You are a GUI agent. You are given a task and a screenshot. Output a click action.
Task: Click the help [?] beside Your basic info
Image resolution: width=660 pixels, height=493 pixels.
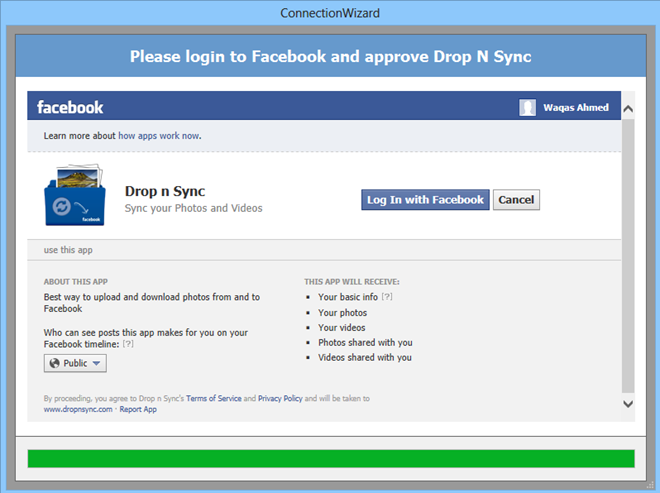[x=387, y=297]
